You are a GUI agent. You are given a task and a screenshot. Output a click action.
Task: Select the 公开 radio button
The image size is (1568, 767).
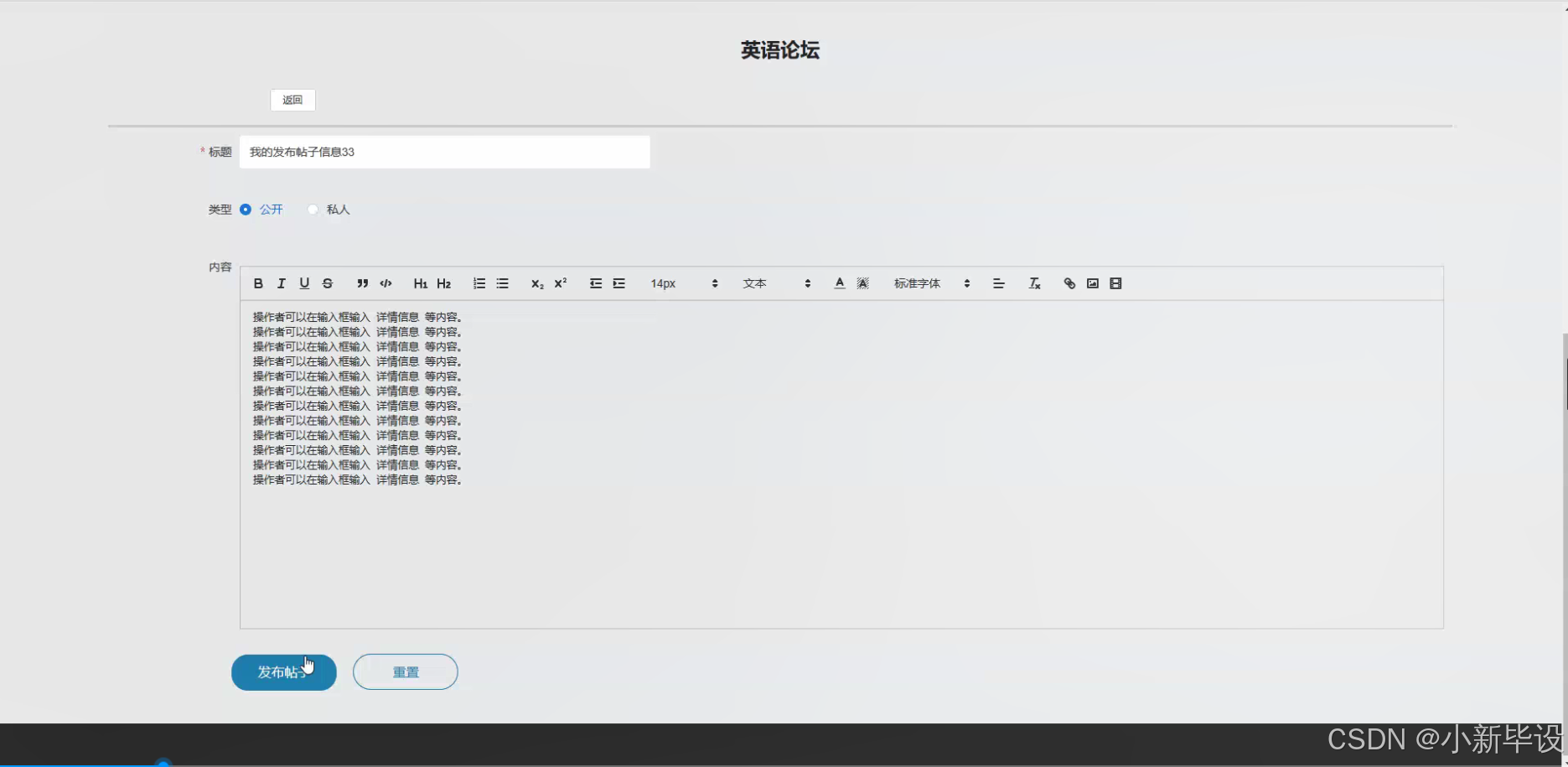click(x=246, y=210)
